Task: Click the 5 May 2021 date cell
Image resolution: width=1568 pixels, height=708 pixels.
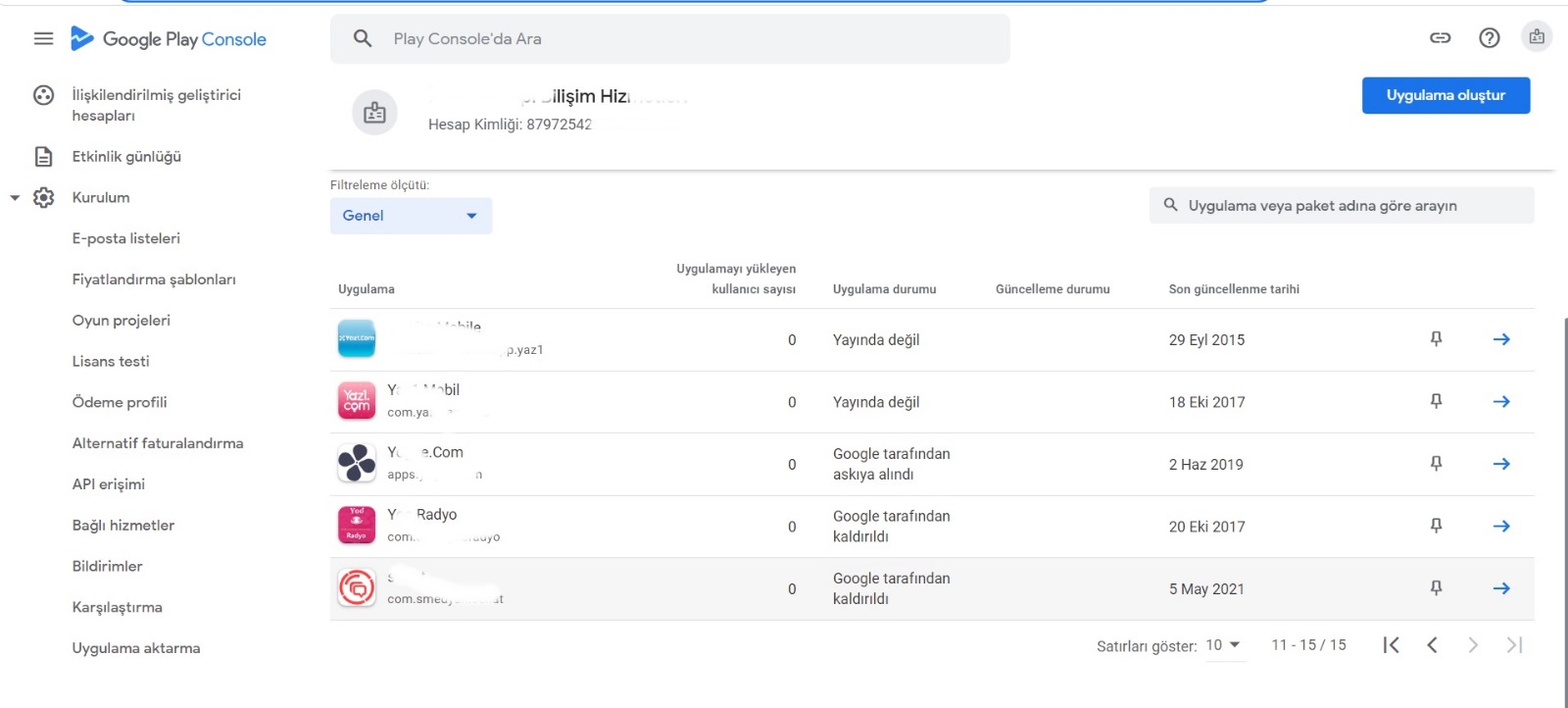Action: pyautogui.click(x=1206, y=589)
